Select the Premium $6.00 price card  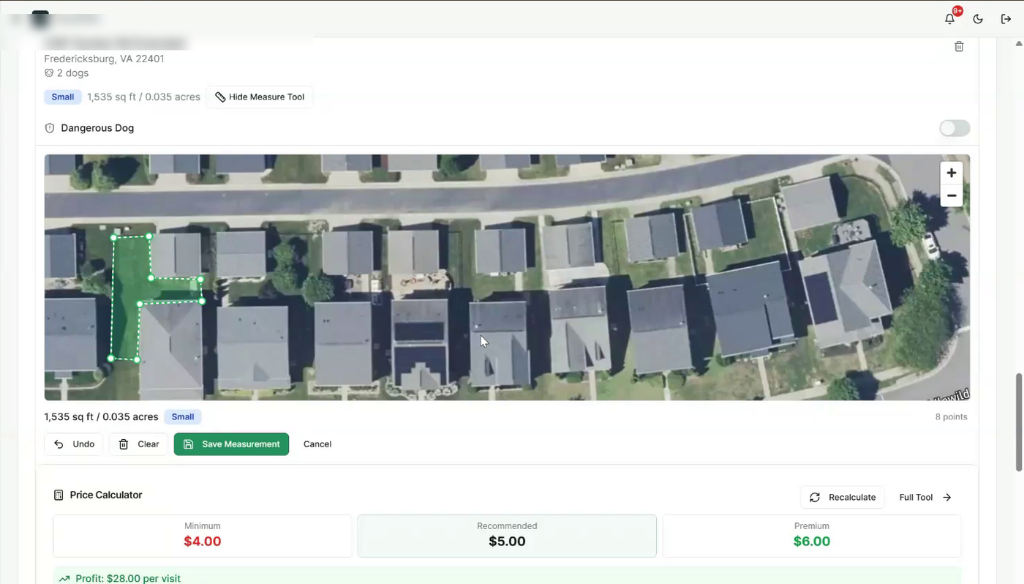[812, 536]
